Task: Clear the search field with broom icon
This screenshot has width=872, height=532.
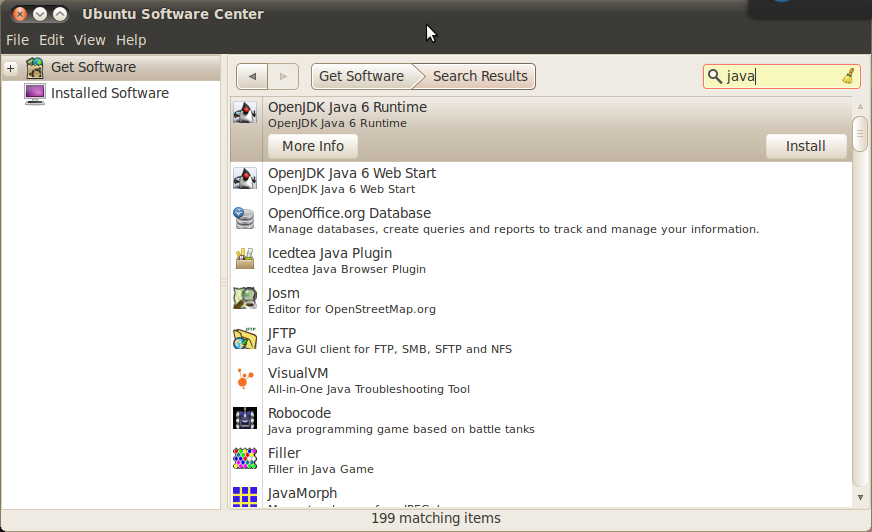Action: pos(847,76)
